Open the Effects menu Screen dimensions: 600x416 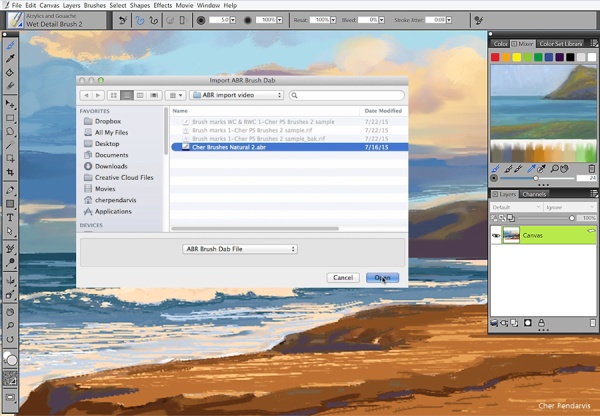[x=163, y=5]
